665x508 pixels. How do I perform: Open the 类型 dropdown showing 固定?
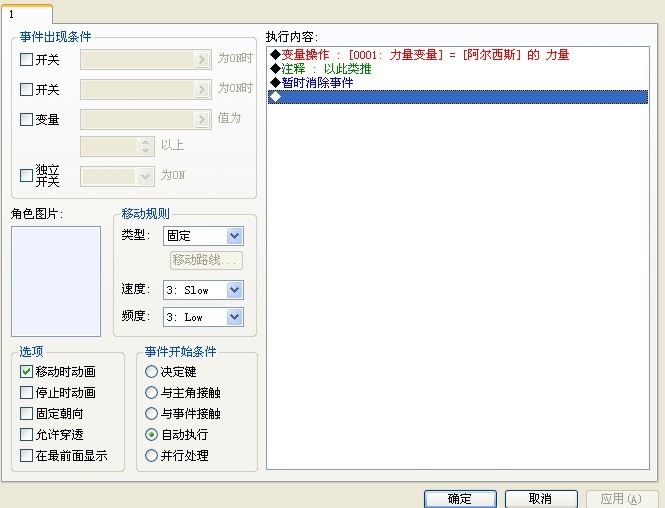[x=203, y=236]
